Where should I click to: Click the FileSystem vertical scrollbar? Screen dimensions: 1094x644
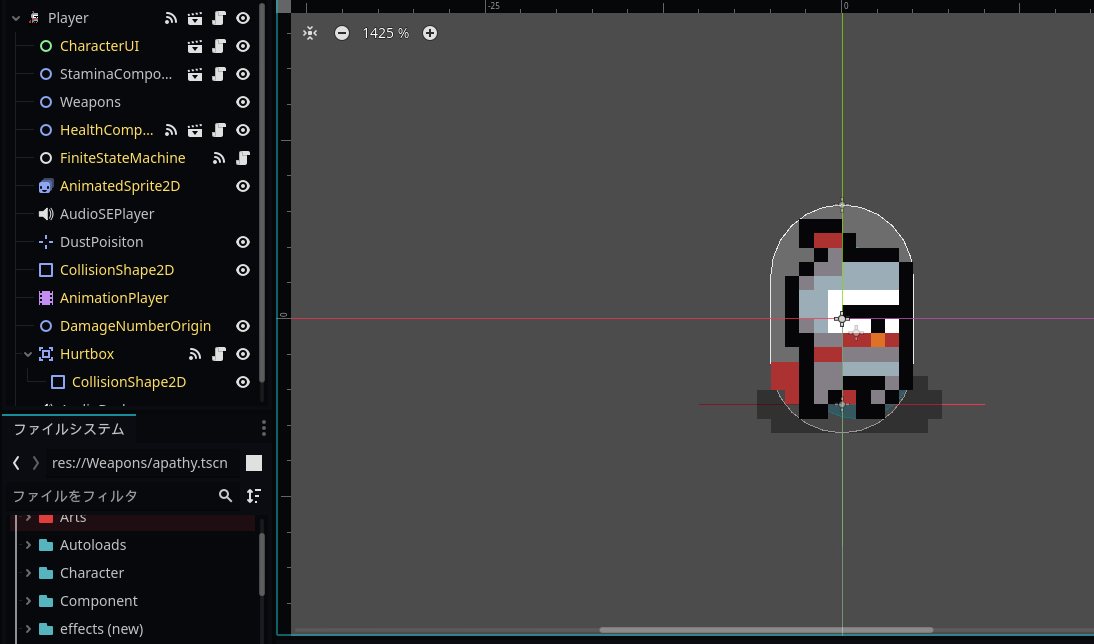[262, 564]
